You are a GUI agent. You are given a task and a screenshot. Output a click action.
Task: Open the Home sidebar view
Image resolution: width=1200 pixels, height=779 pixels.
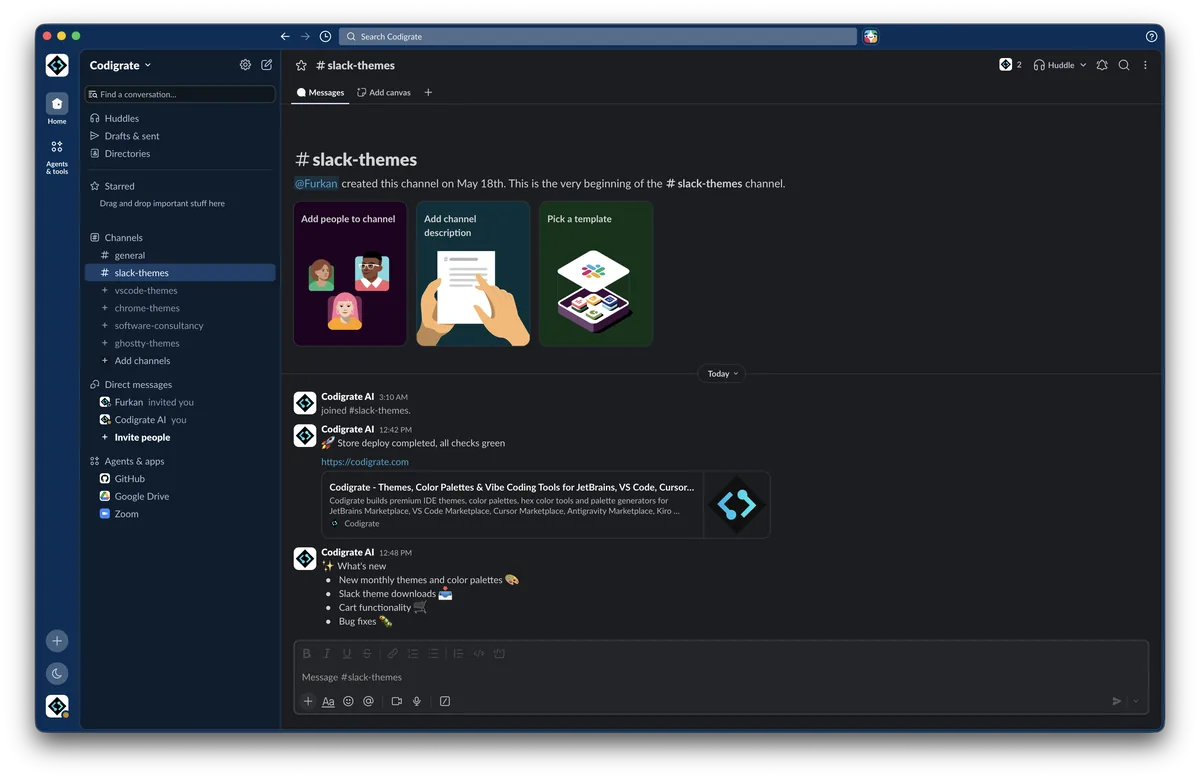[57, 109]
